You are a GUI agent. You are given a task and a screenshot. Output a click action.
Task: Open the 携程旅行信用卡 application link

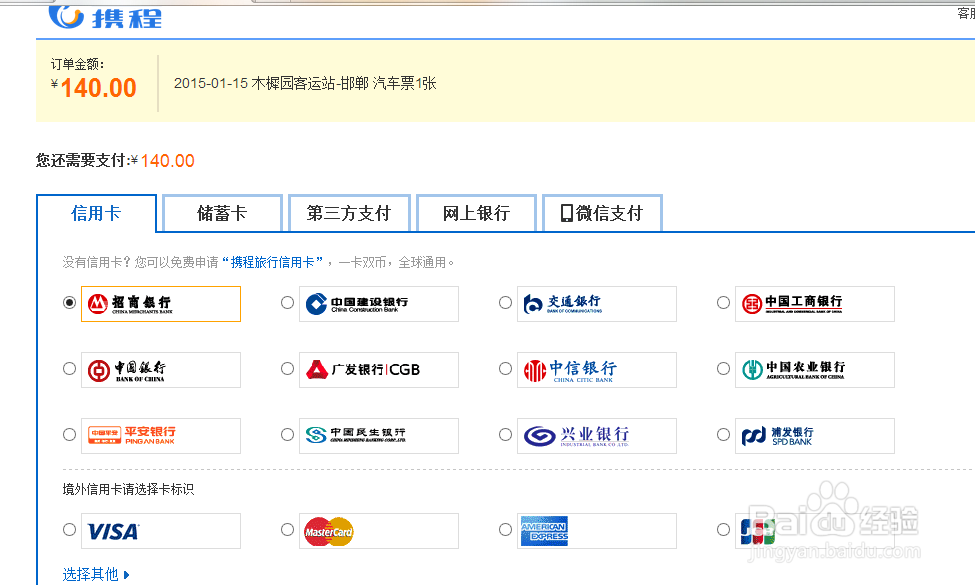point(272,262)
